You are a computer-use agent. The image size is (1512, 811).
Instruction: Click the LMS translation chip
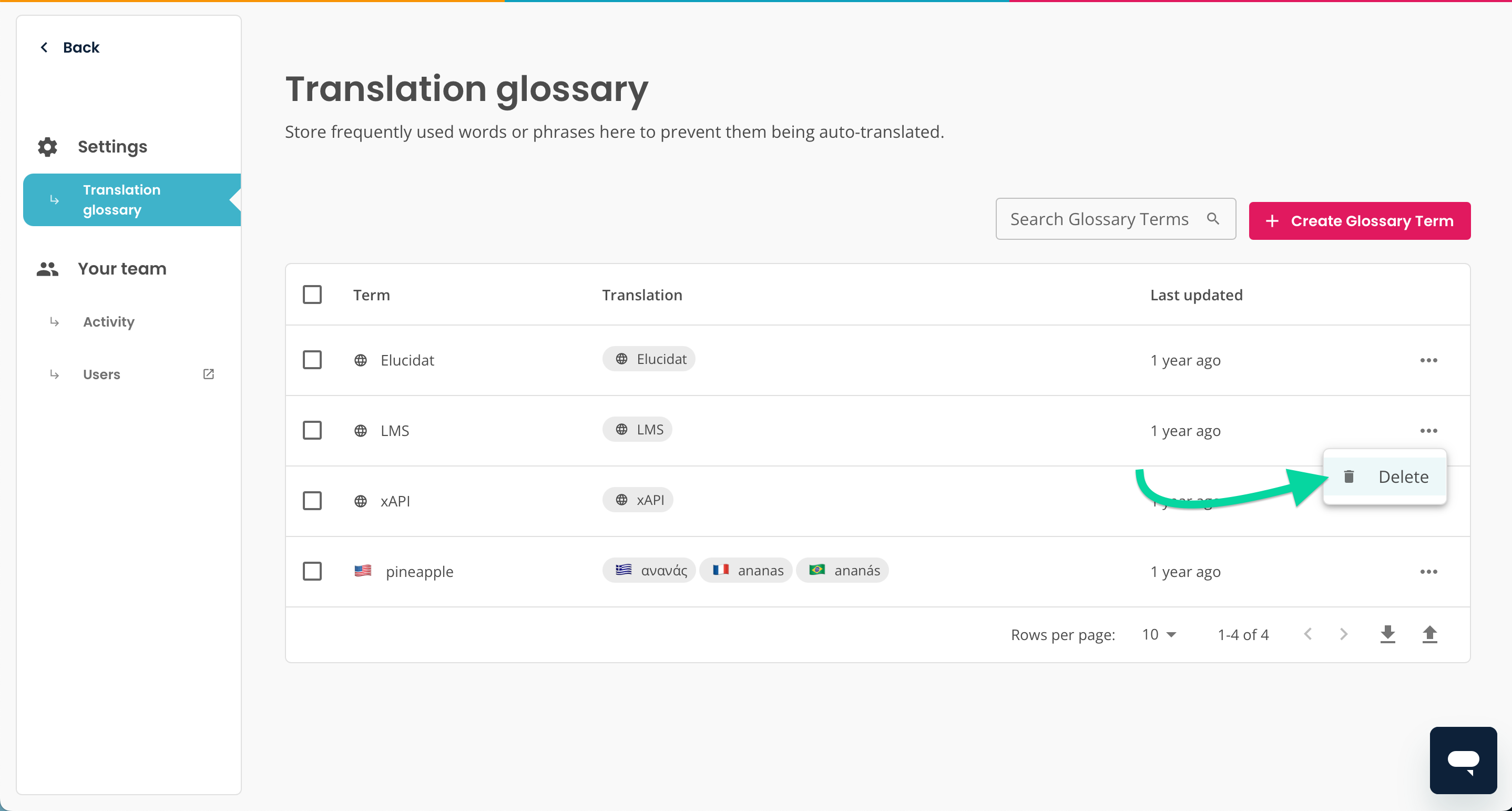tap(637, 429)
